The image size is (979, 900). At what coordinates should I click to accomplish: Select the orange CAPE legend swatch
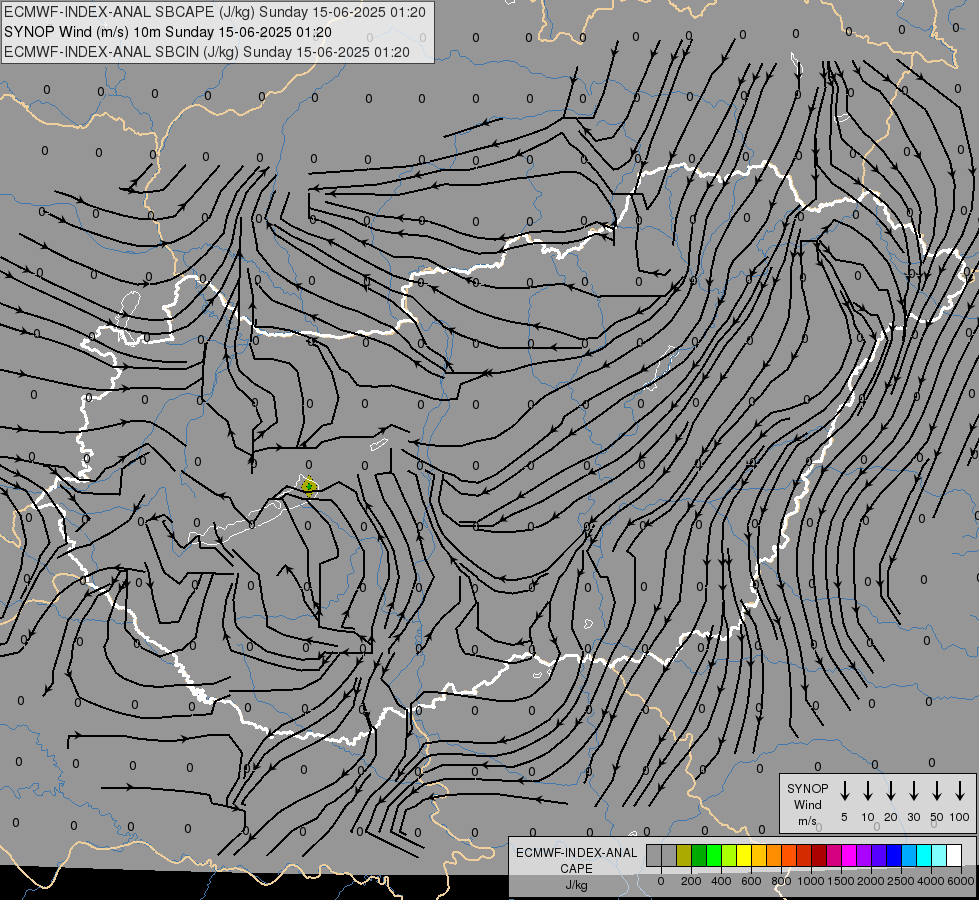pyautogui.click(x=774, y=856)
